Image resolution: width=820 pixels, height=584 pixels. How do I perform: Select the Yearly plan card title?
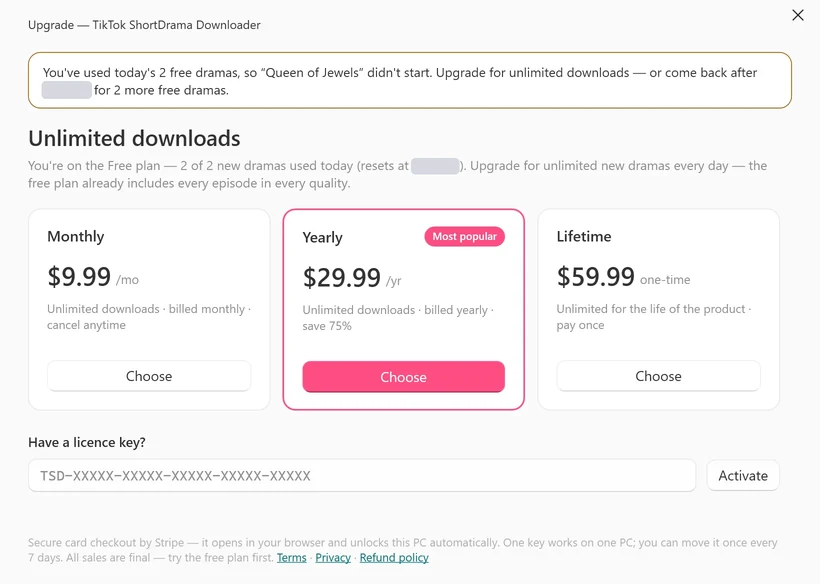(x=322, y=237)
